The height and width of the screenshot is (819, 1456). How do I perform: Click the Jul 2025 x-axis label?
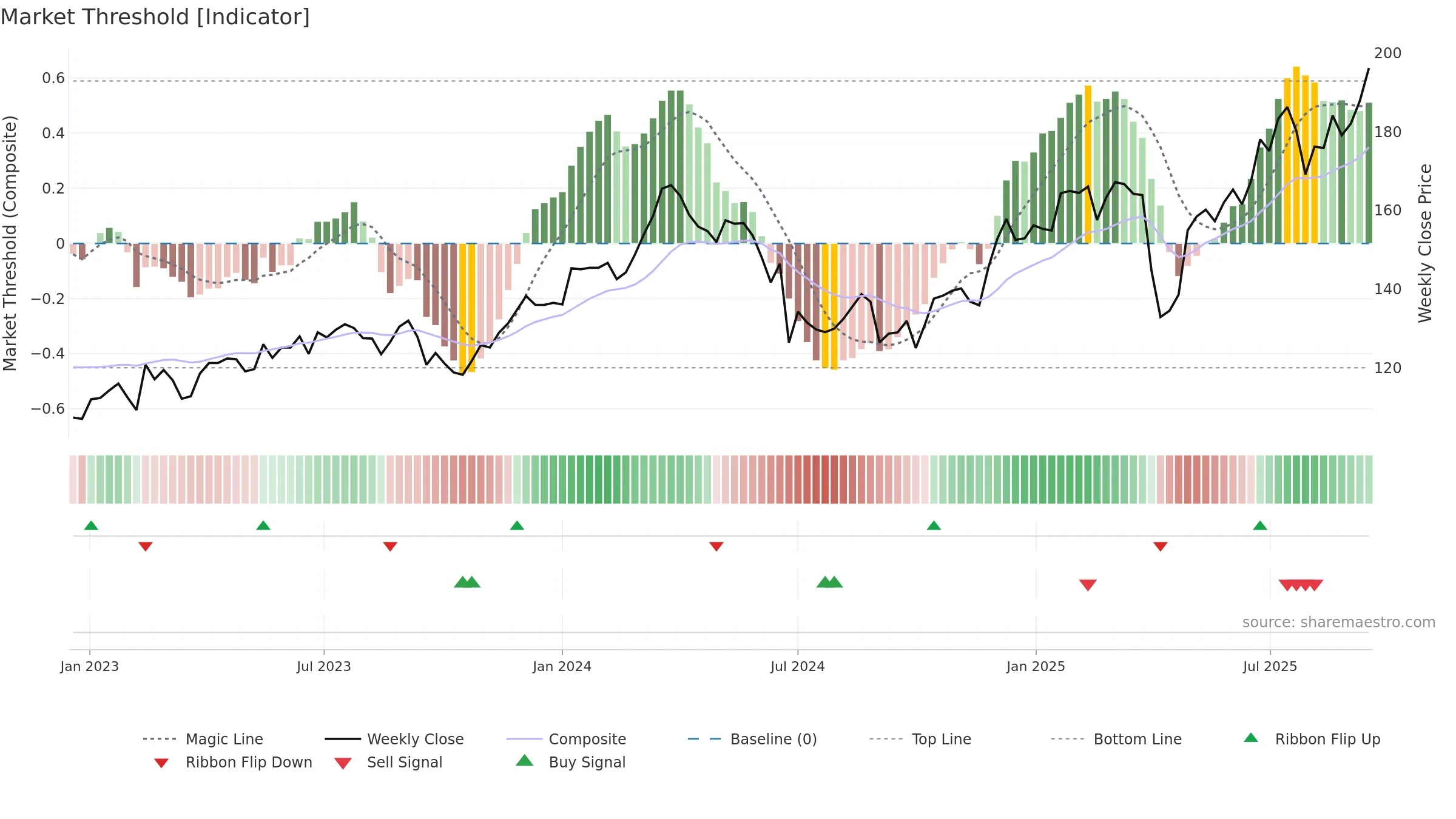(1270, 667)
